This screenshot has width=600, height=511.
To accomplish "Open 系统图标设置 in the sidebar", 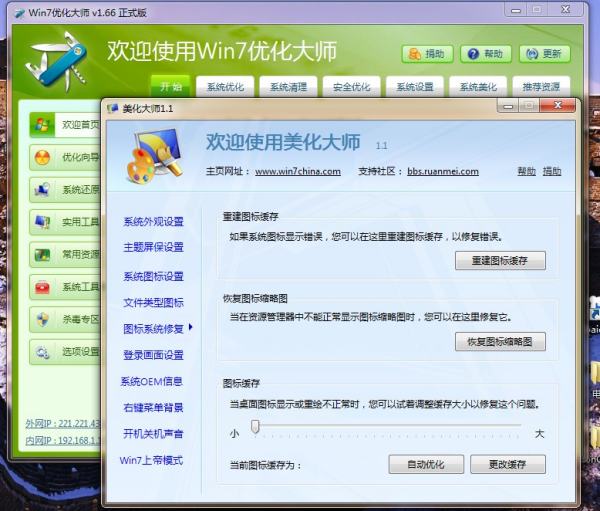I will [x=153, y=276].
